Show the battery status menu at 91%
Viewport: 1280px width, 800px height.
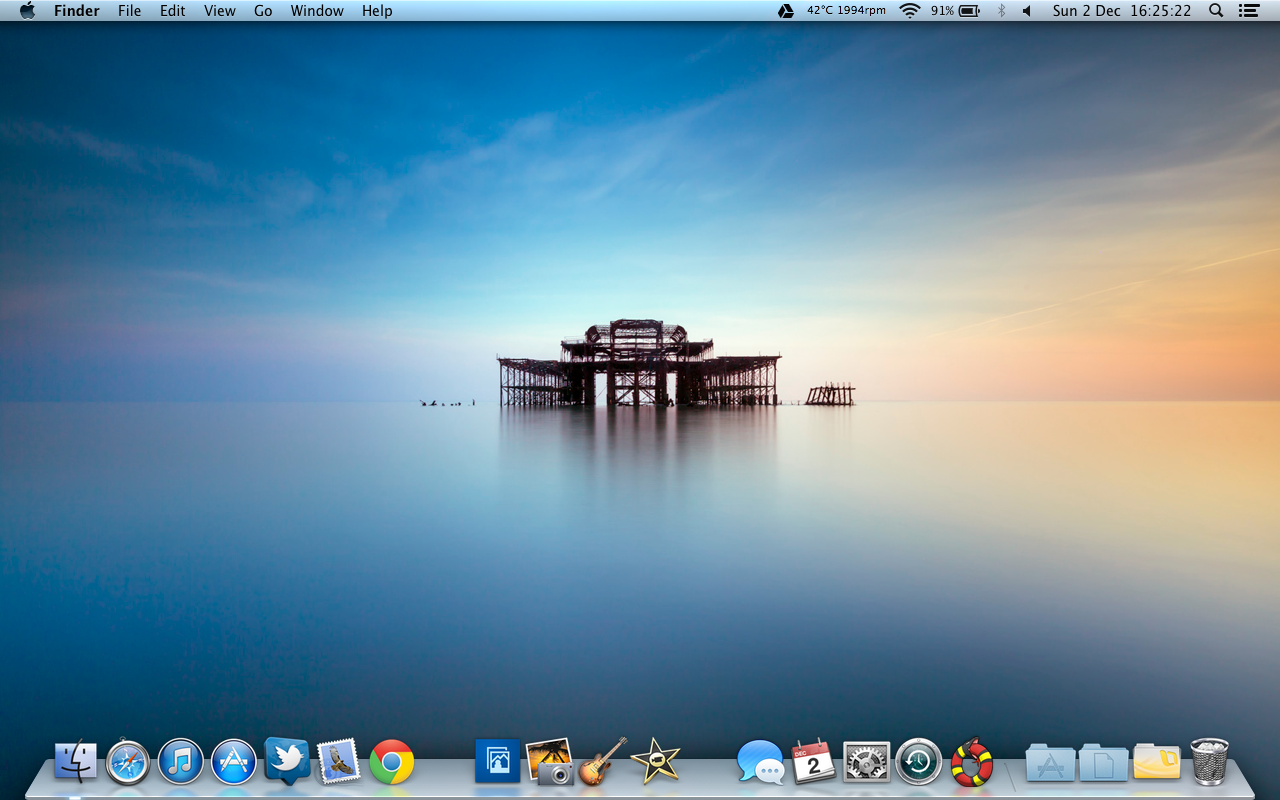point(955,11)
